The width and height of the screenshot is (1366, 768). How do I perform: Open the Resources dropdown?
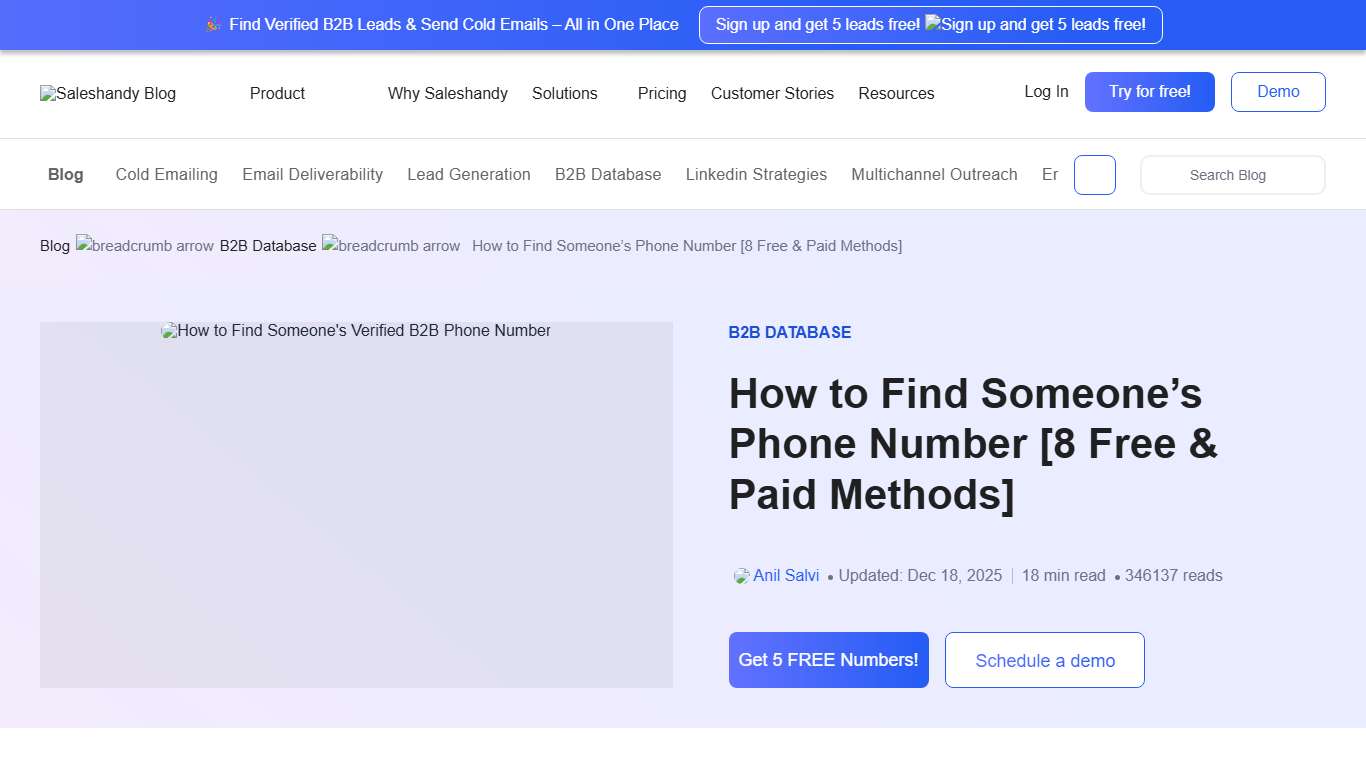896,93
